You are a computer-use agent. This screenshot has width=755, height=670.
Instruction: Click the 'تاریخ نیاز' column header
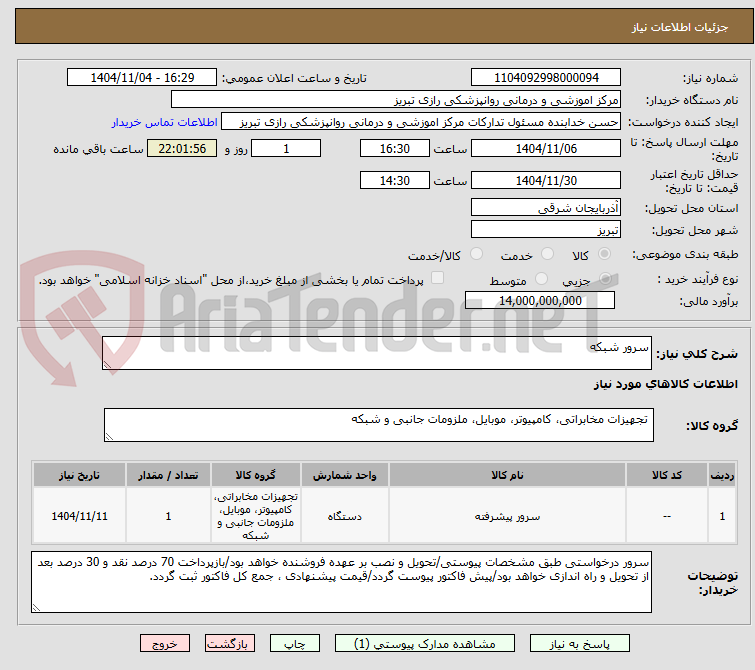[79, 475]
